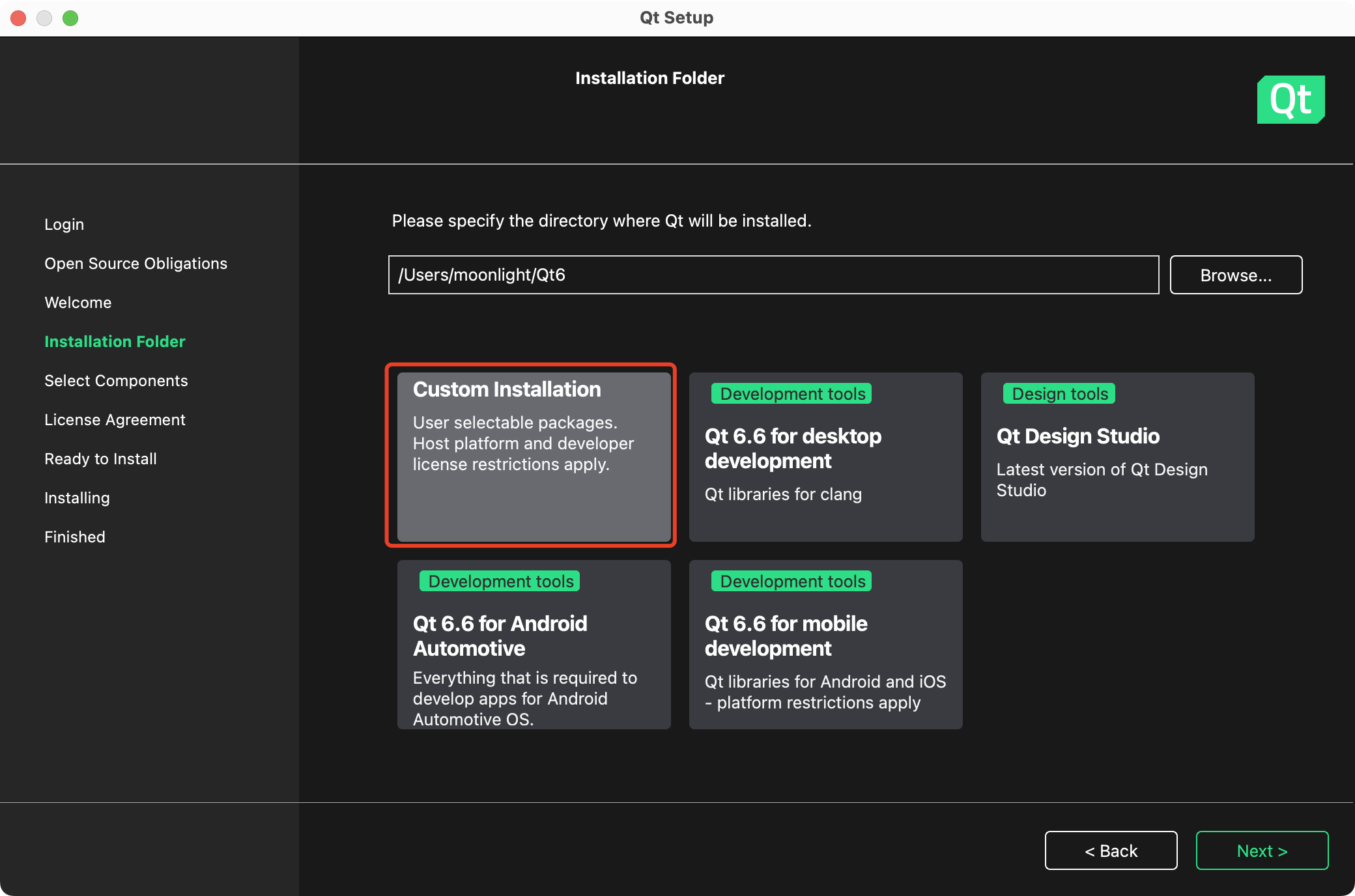Select the Custom Installation card
This screenshot has width=1355, height=896.
coord(534,456)
